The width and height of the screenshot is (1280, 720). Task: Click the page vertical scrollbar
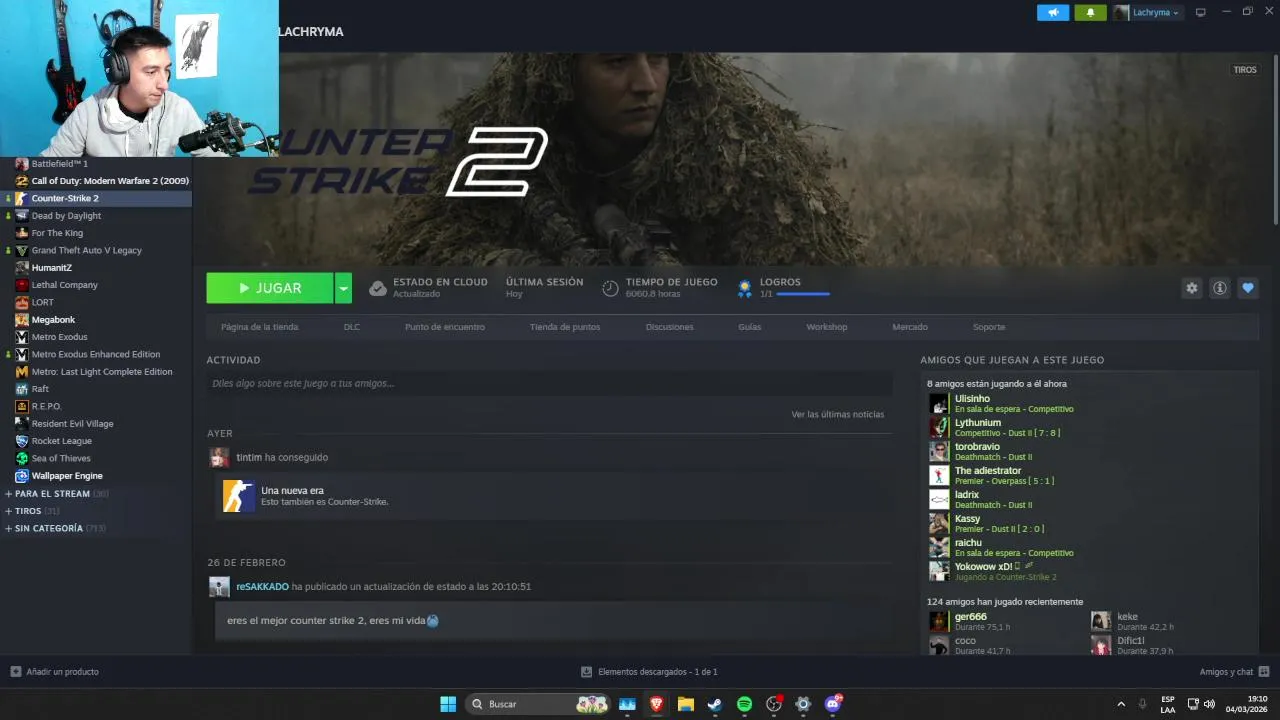pos(1275,140)
